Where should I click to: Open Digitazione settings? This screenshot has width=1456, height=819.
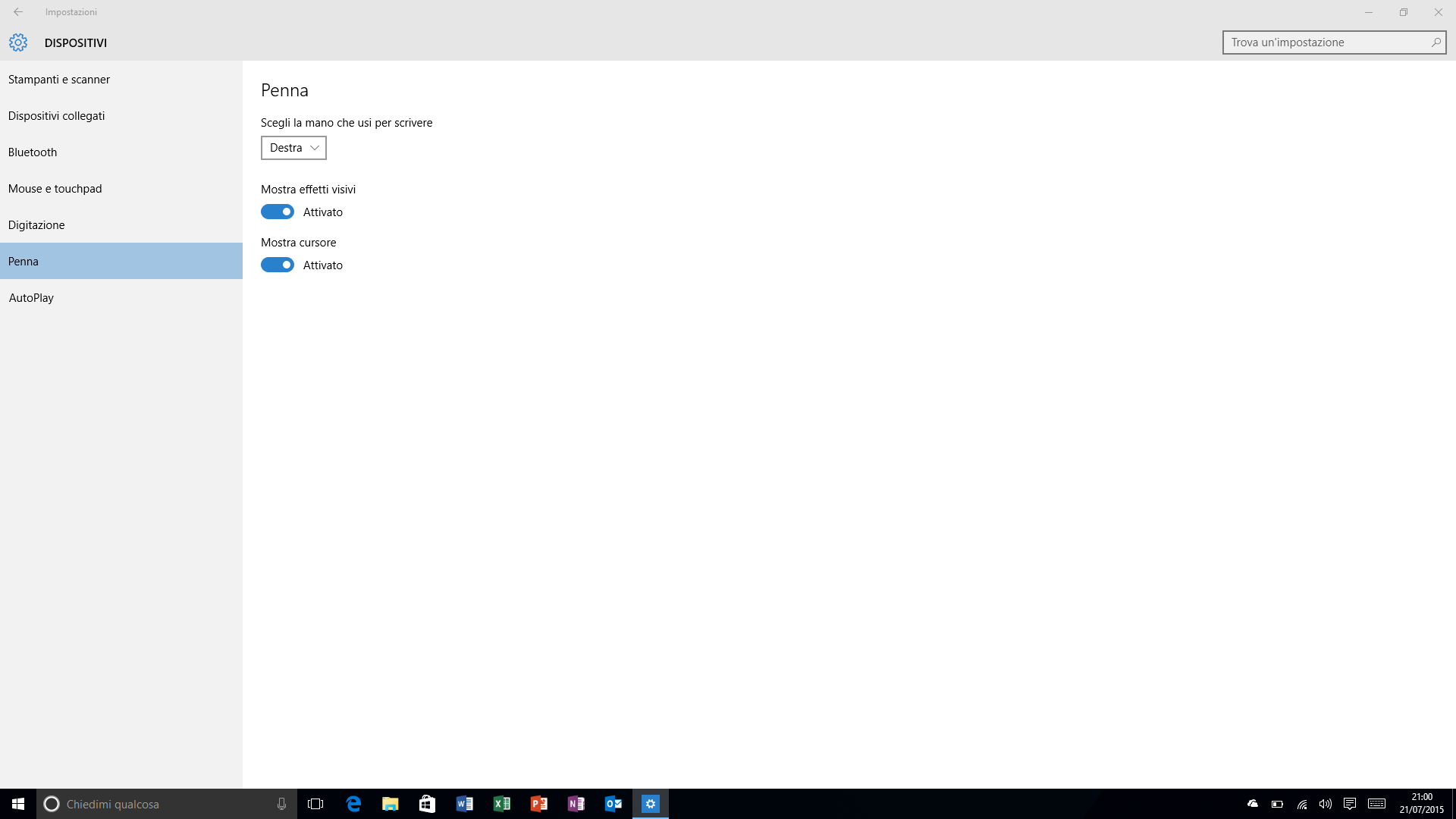tap(121, 224)
